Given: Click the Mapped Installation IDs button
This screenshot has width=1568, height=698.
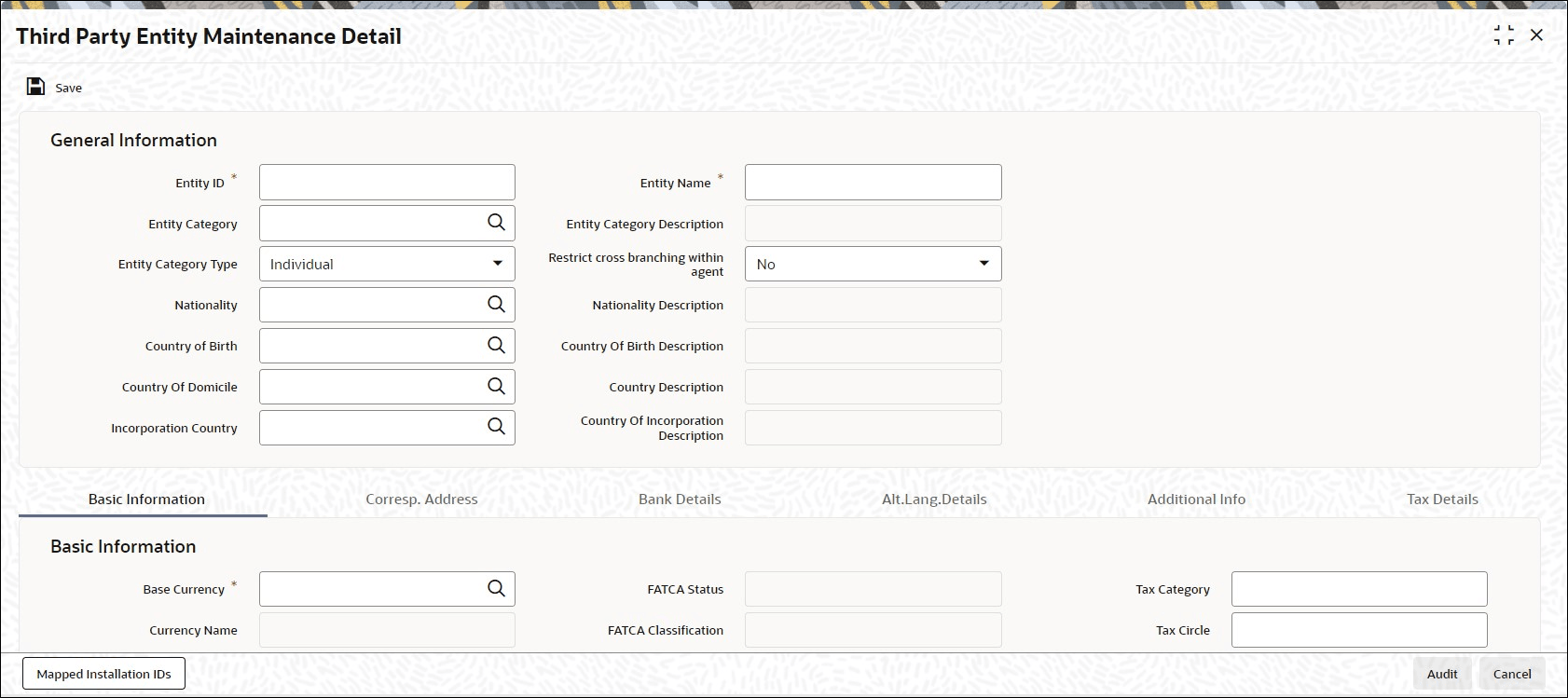Looking at the screenshot, I should point(103,674).
